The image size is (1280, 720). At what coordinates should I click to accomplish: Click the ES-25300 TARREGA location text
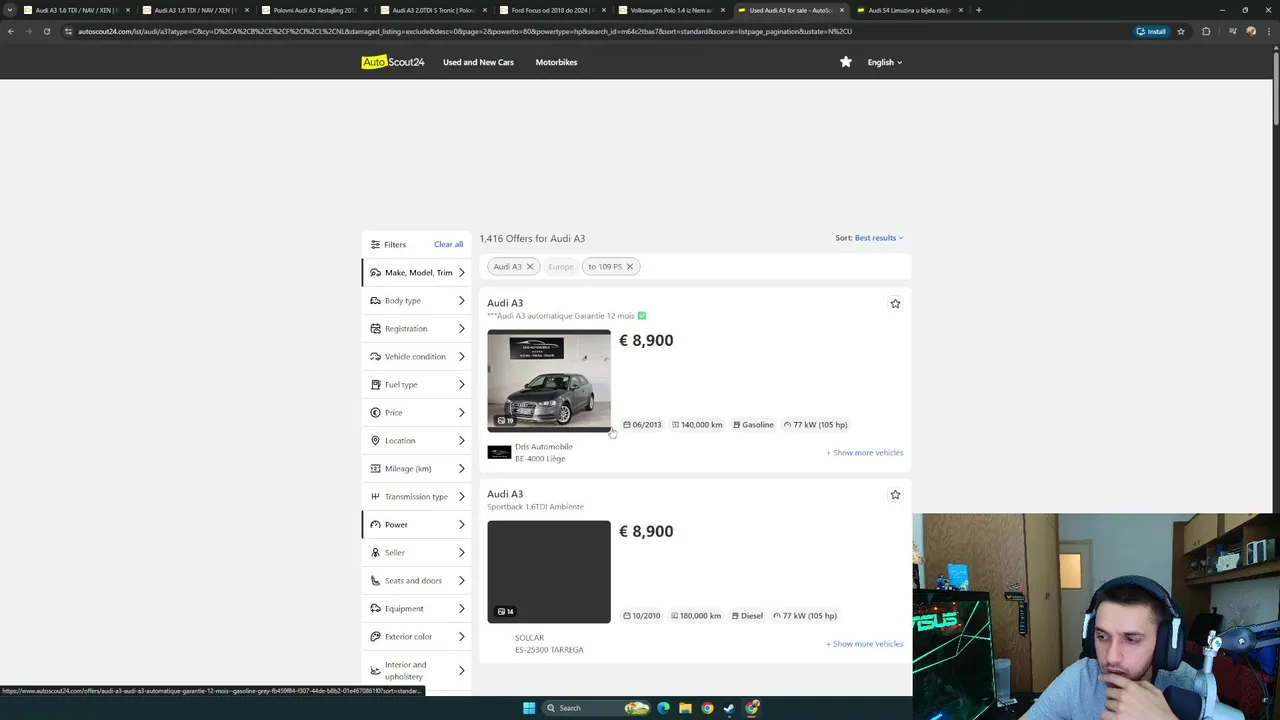pyautogui.click(x=549, y=650)
